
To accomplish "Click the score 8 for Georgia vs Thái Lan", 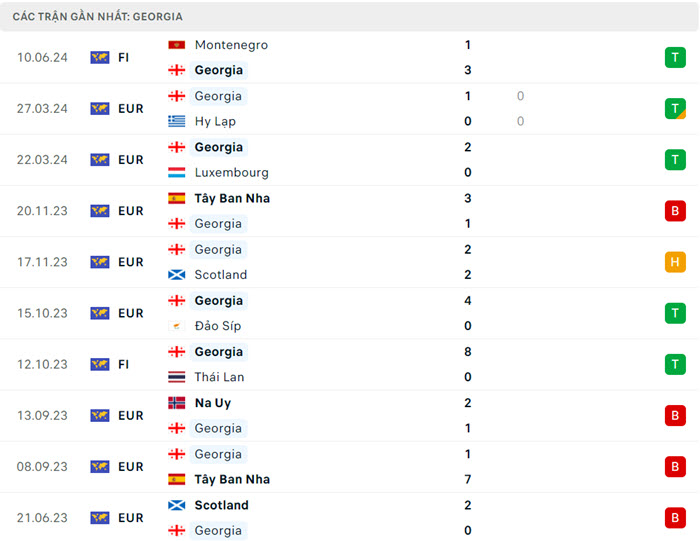I will (468, 352).
